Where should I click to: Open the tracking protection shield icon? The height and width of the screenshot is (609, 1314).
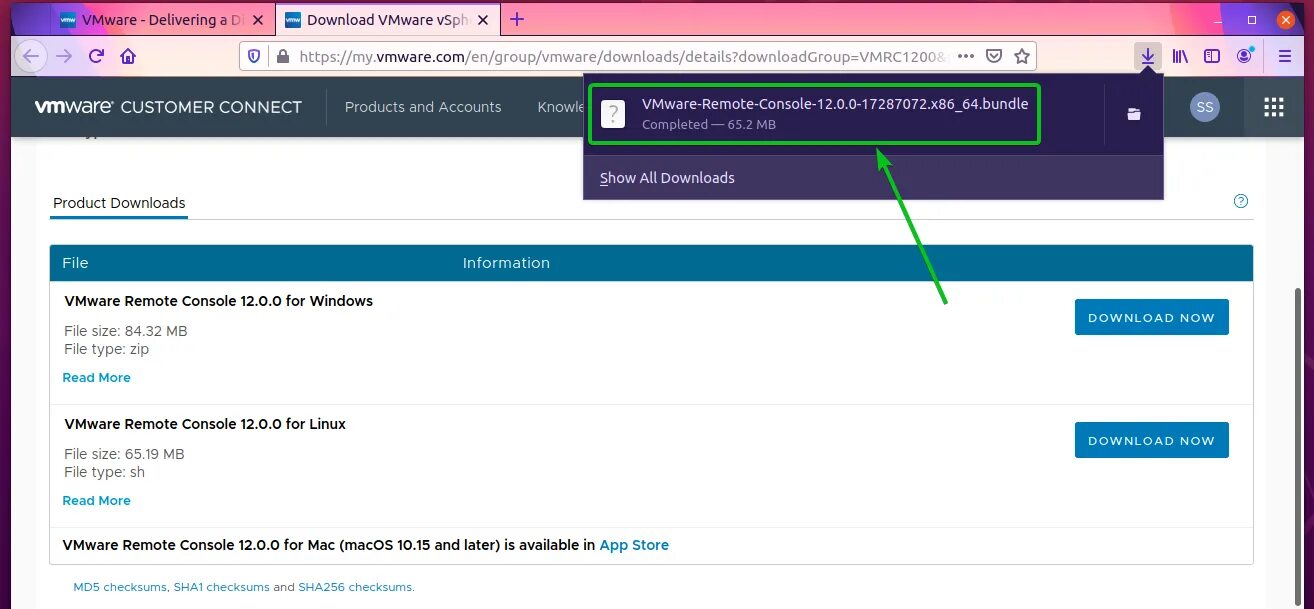pos(254,56)
